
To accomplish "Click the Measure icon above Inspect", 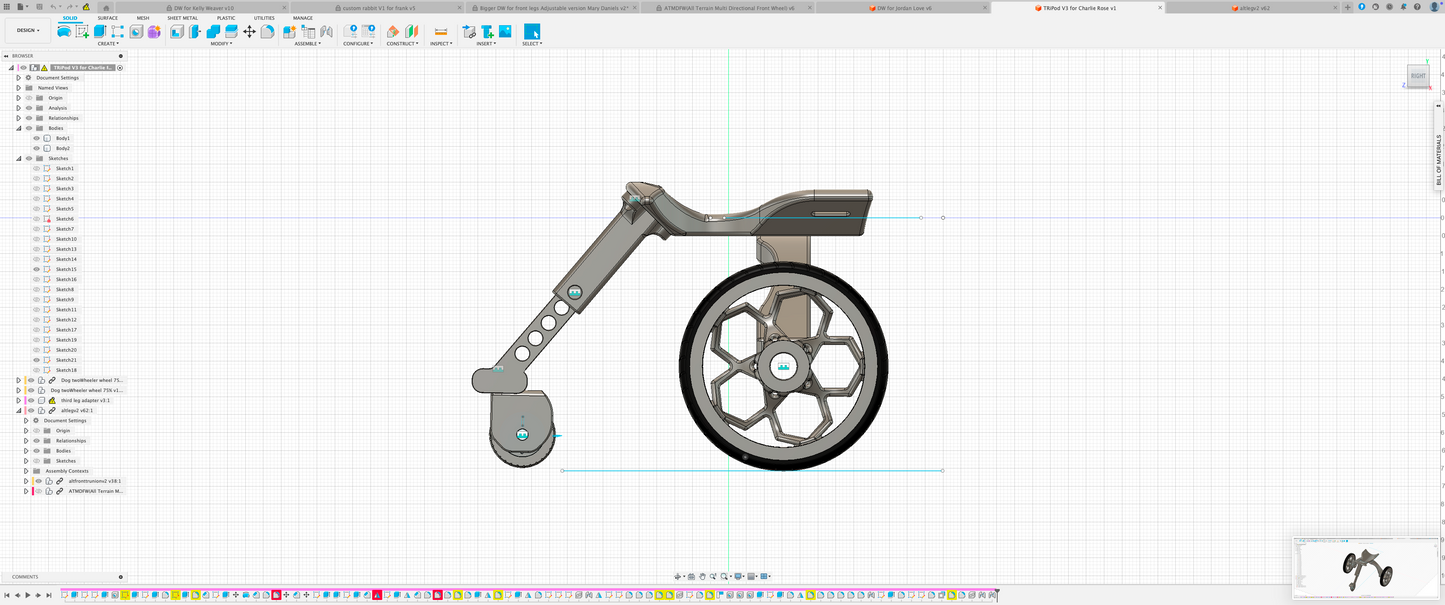I will [440, 32].
